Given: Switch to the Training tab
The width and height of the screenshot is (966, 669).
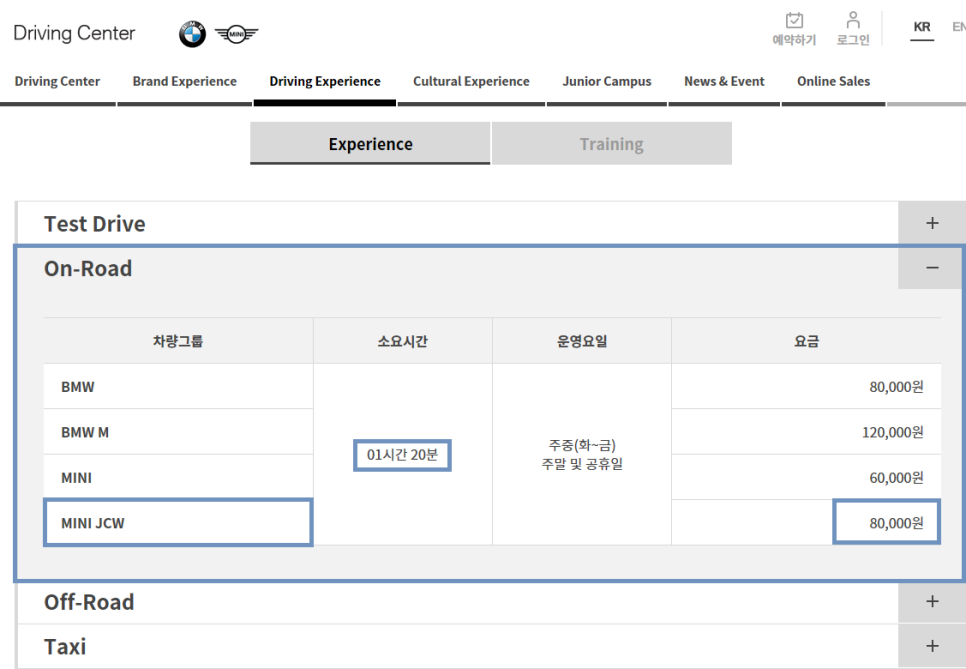Looking at the screenshot, I should tap(612, 144).
